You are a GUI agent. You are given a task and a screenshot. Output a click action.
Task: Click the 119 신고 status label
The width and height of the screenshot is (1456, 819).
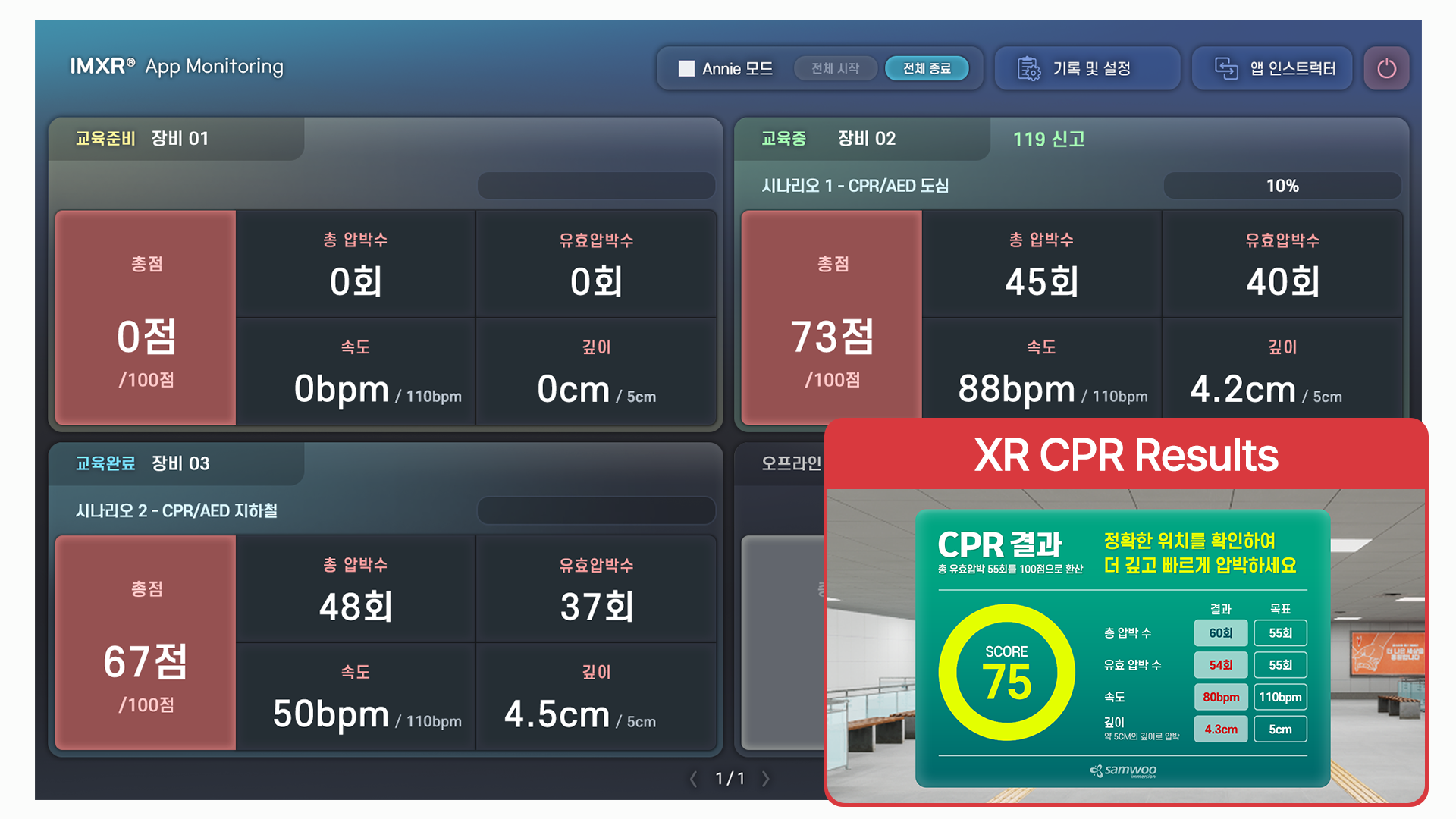pos(1049,139)
